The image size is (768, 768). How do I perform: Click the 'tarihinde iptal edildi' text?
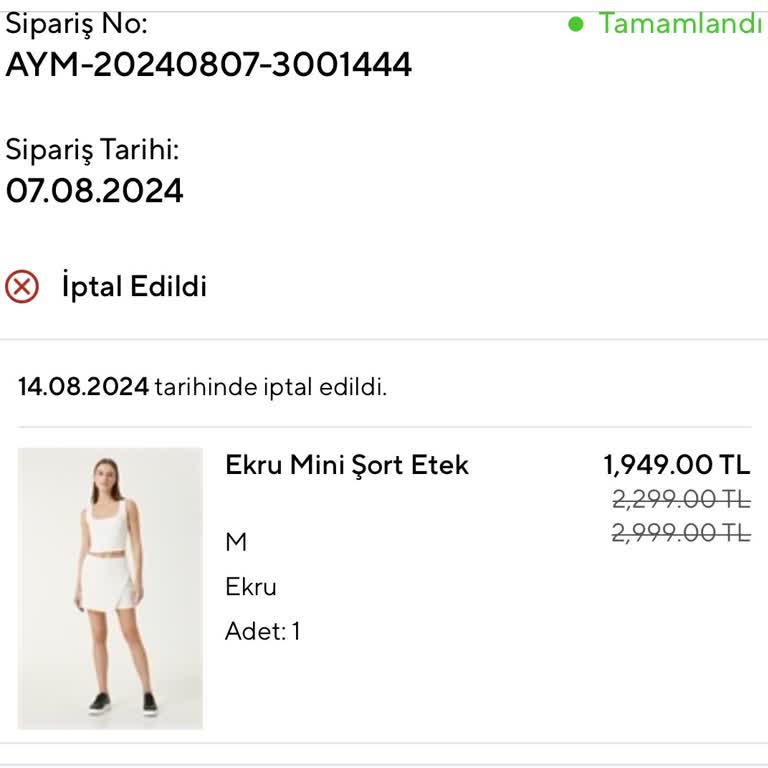click(270, 386)
